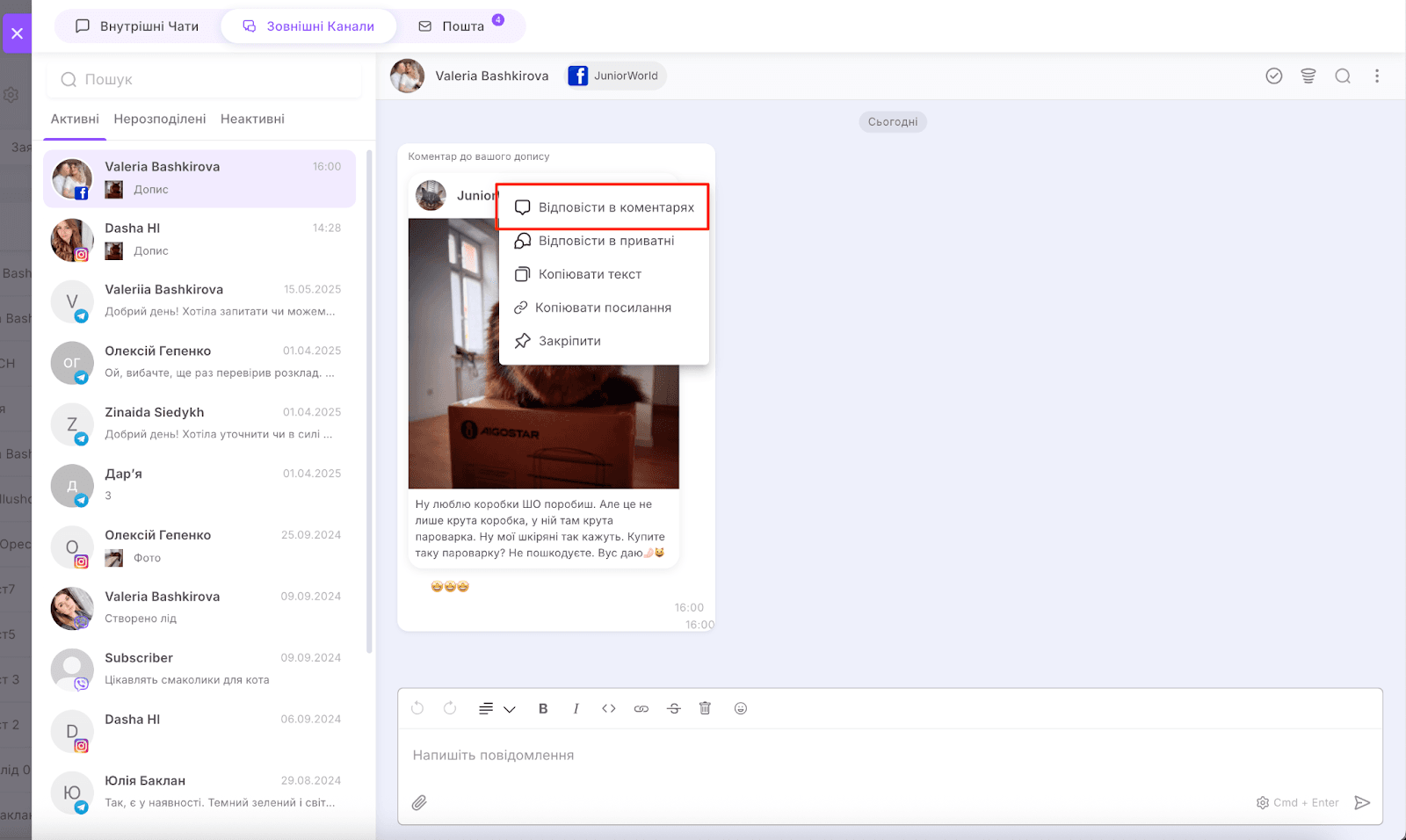
Task: Click the JuniorWorld Facebook channel badge
Action: click(x=615, y=76)
